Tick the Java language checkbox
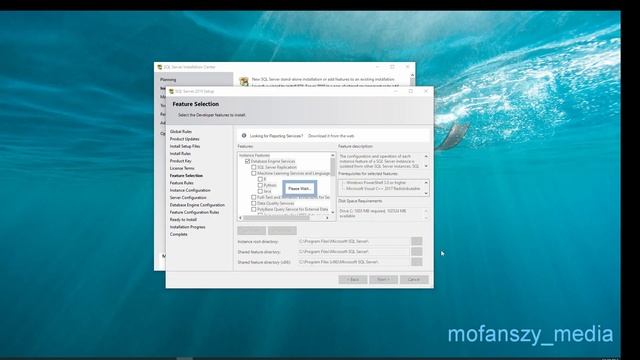Screen dimensions: 640x360 260,191
